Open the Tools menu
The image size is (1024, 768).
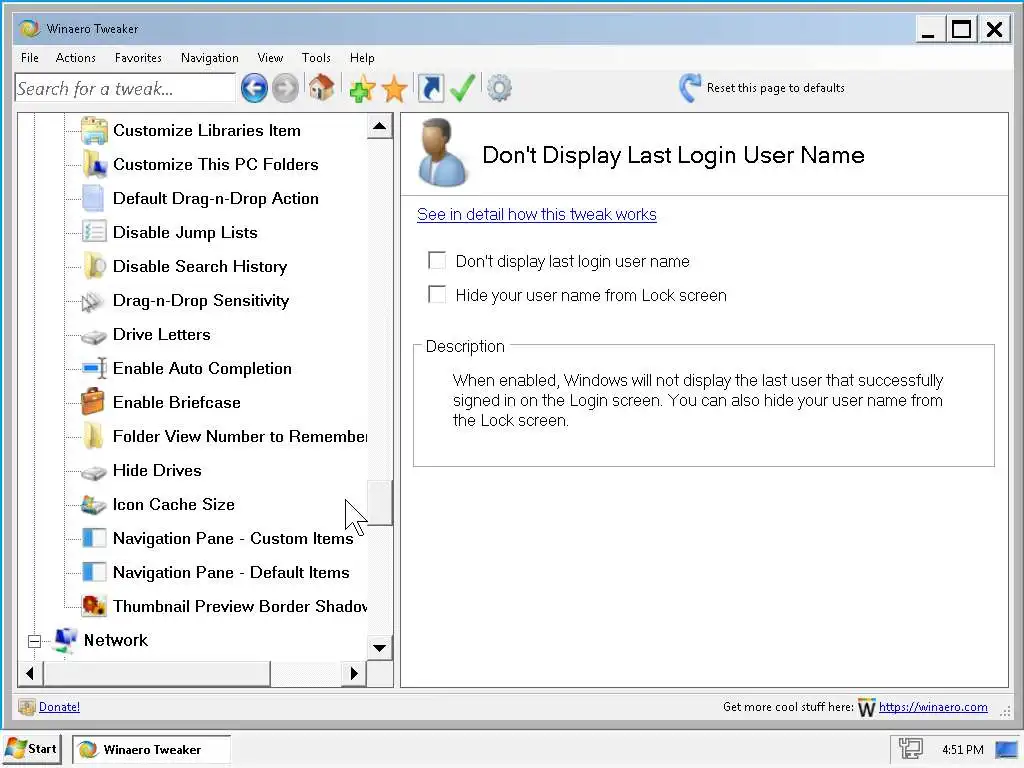[x=316, y=57]
